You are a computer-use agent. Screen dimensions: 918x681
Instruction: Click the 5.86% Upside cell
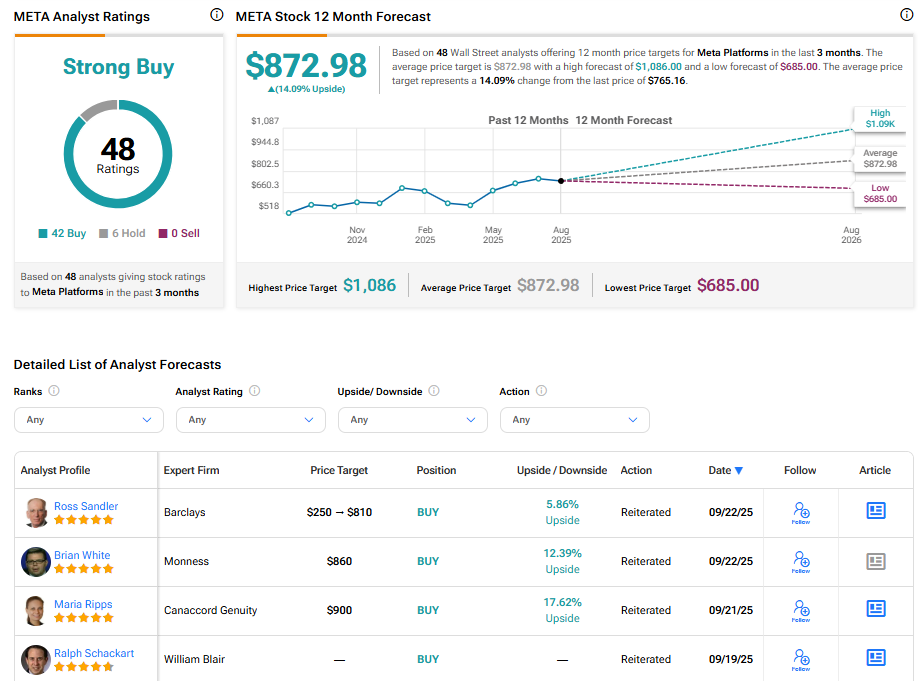[x=562, y=512]
